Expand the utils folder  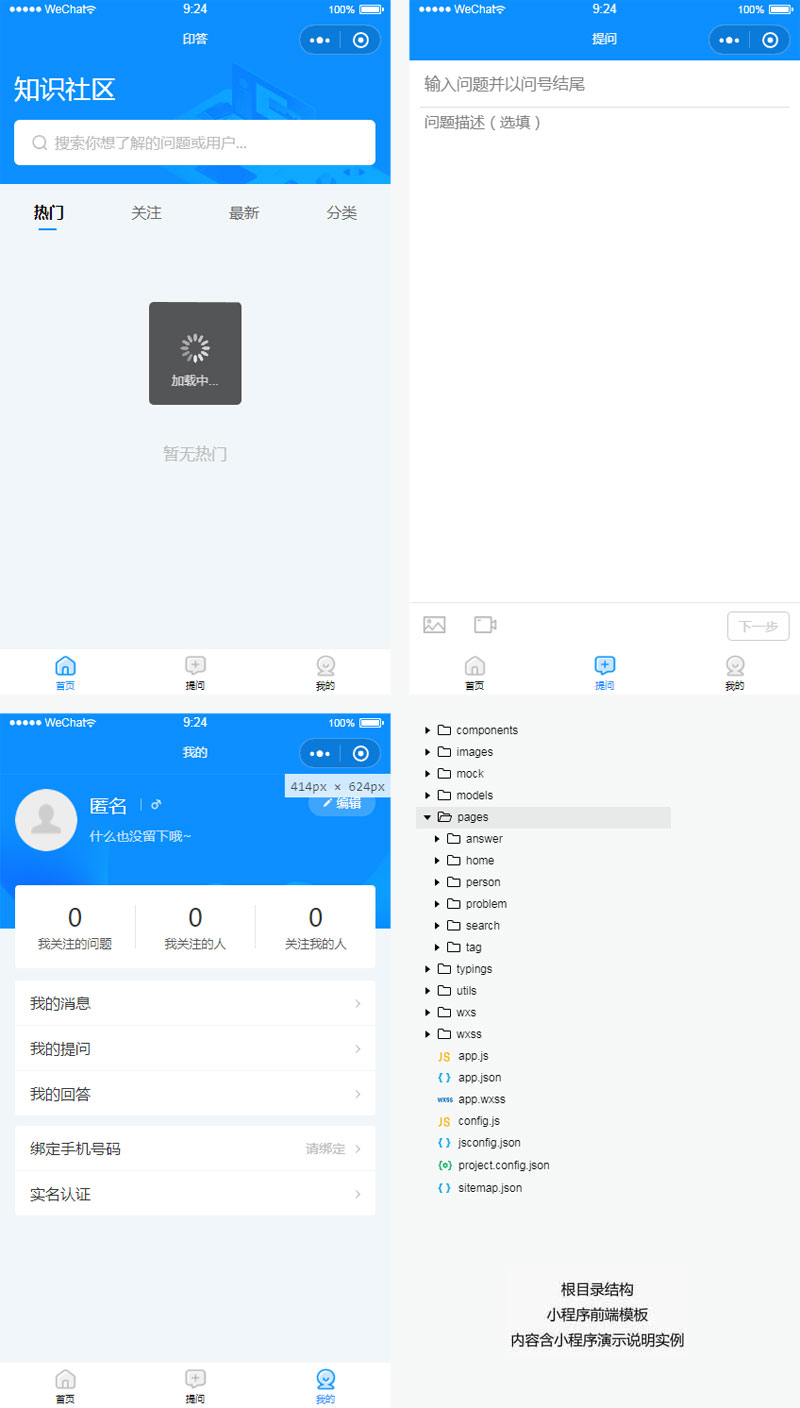[428, 991]
